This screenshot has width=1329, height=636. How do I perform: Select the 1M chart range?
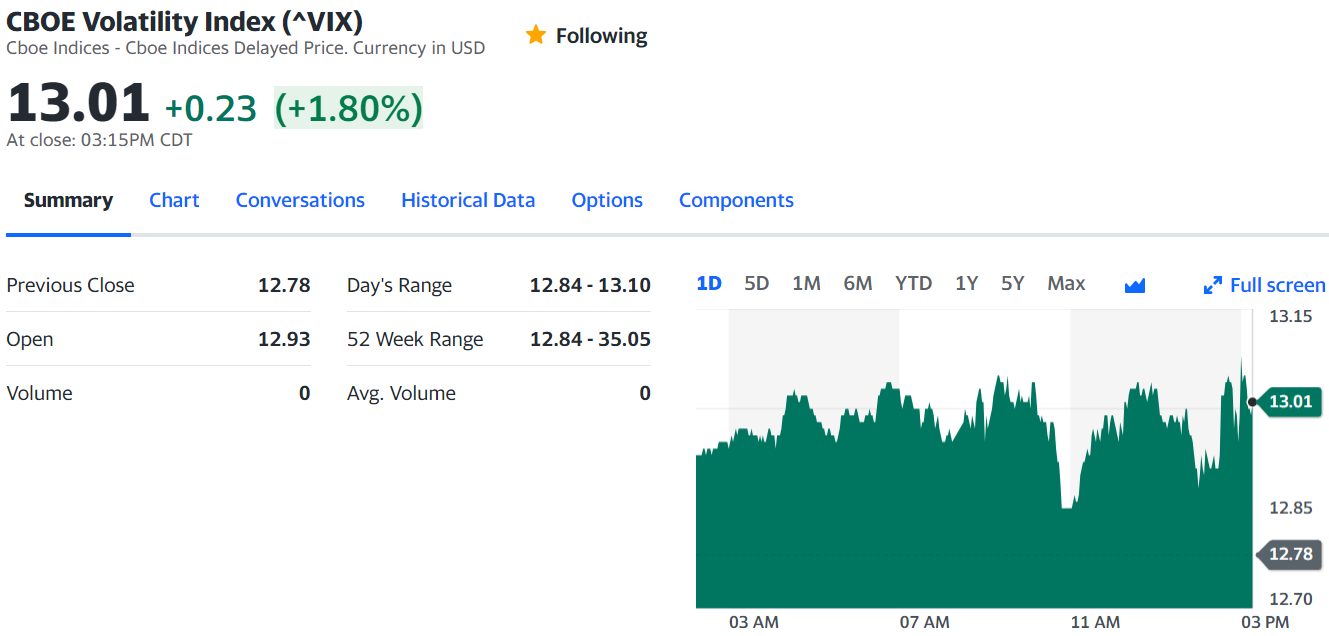806,283
